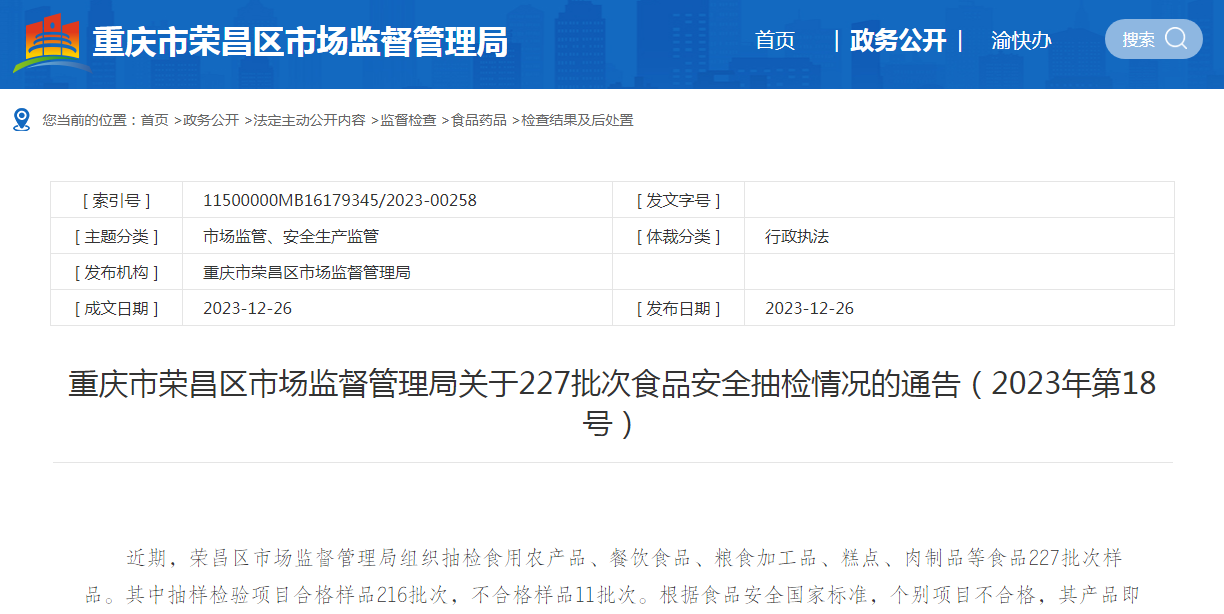Click the bureau logo emblem in the header
The image size is (1224, 614).
pyautogui.click(x=50, y=42)
